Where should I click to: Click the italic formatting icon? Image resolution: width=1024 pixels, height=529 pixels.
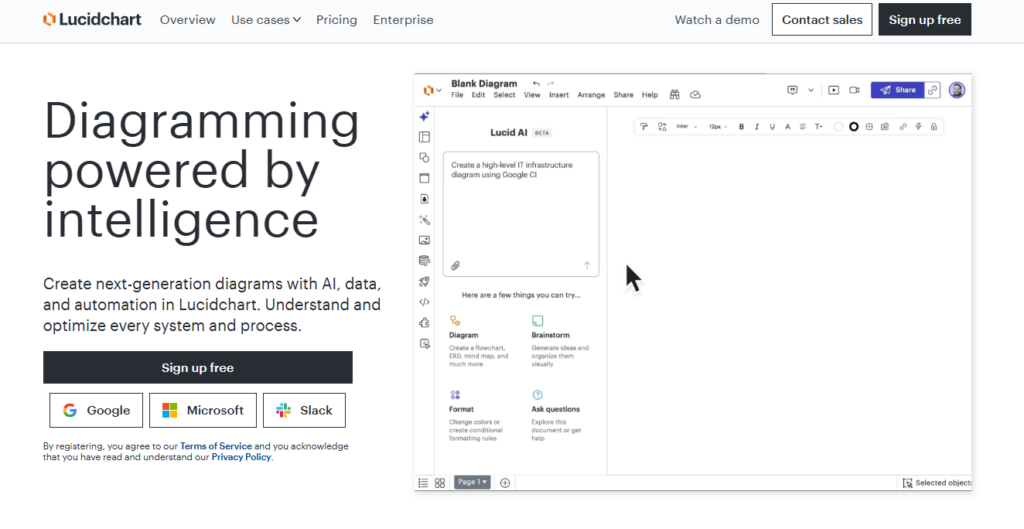point(757,127)
